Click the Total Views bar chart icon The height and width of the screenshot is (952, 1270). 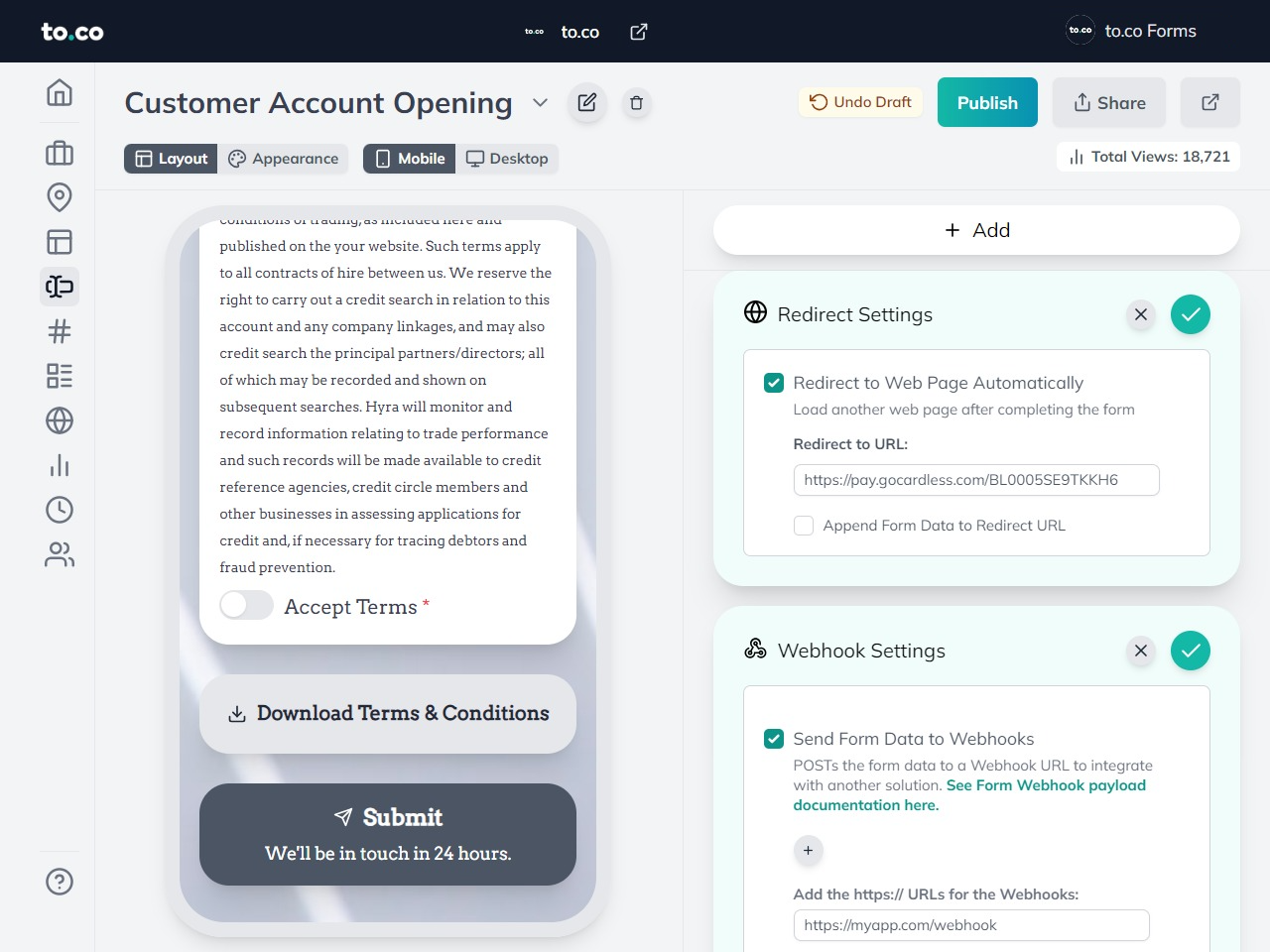click(x=1077, y=157)
